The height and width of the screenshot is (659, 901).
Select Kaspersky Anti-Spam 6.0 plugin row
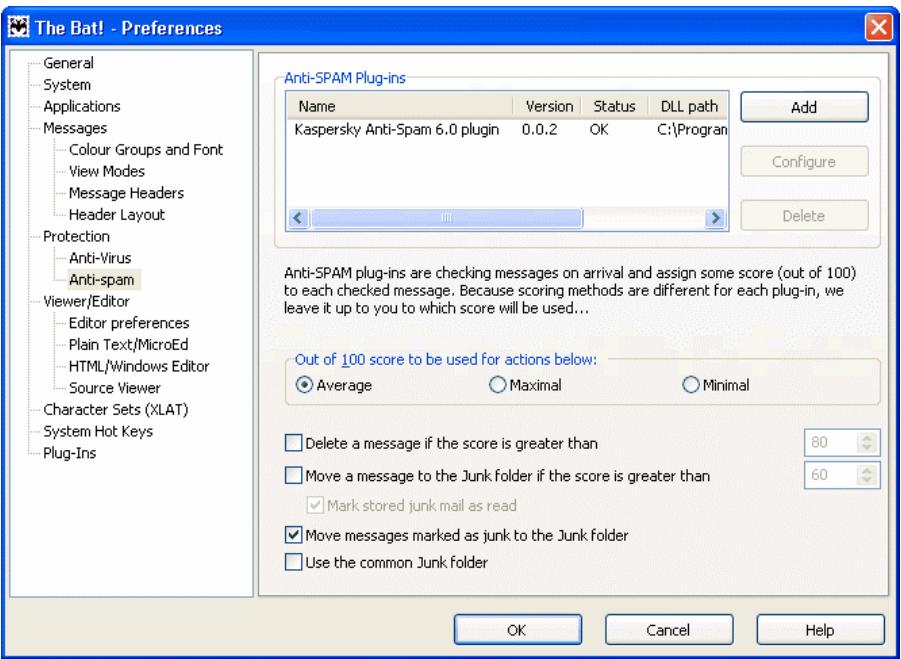point(508,130)
